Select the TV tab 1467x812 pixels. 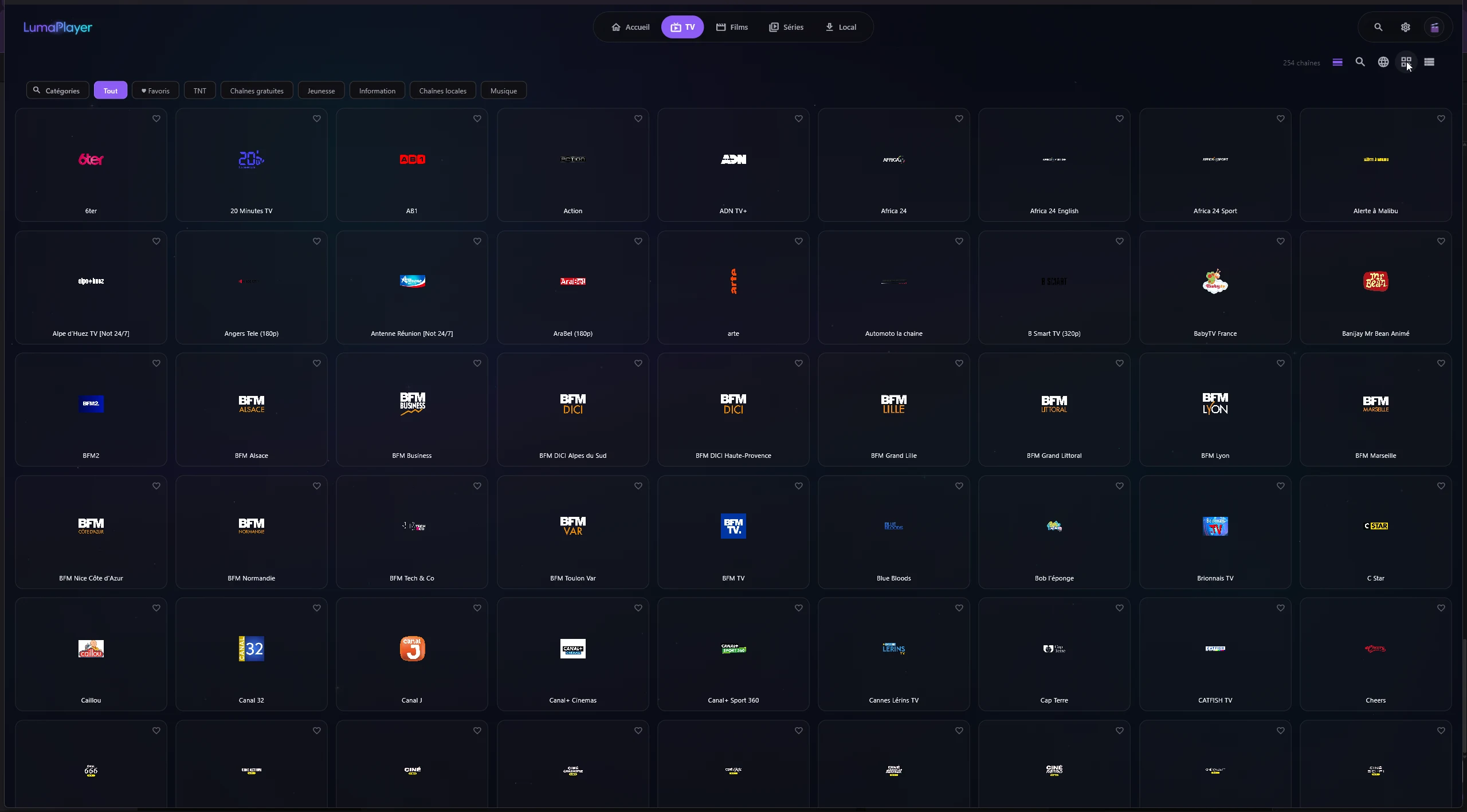[x=682, y=27]
